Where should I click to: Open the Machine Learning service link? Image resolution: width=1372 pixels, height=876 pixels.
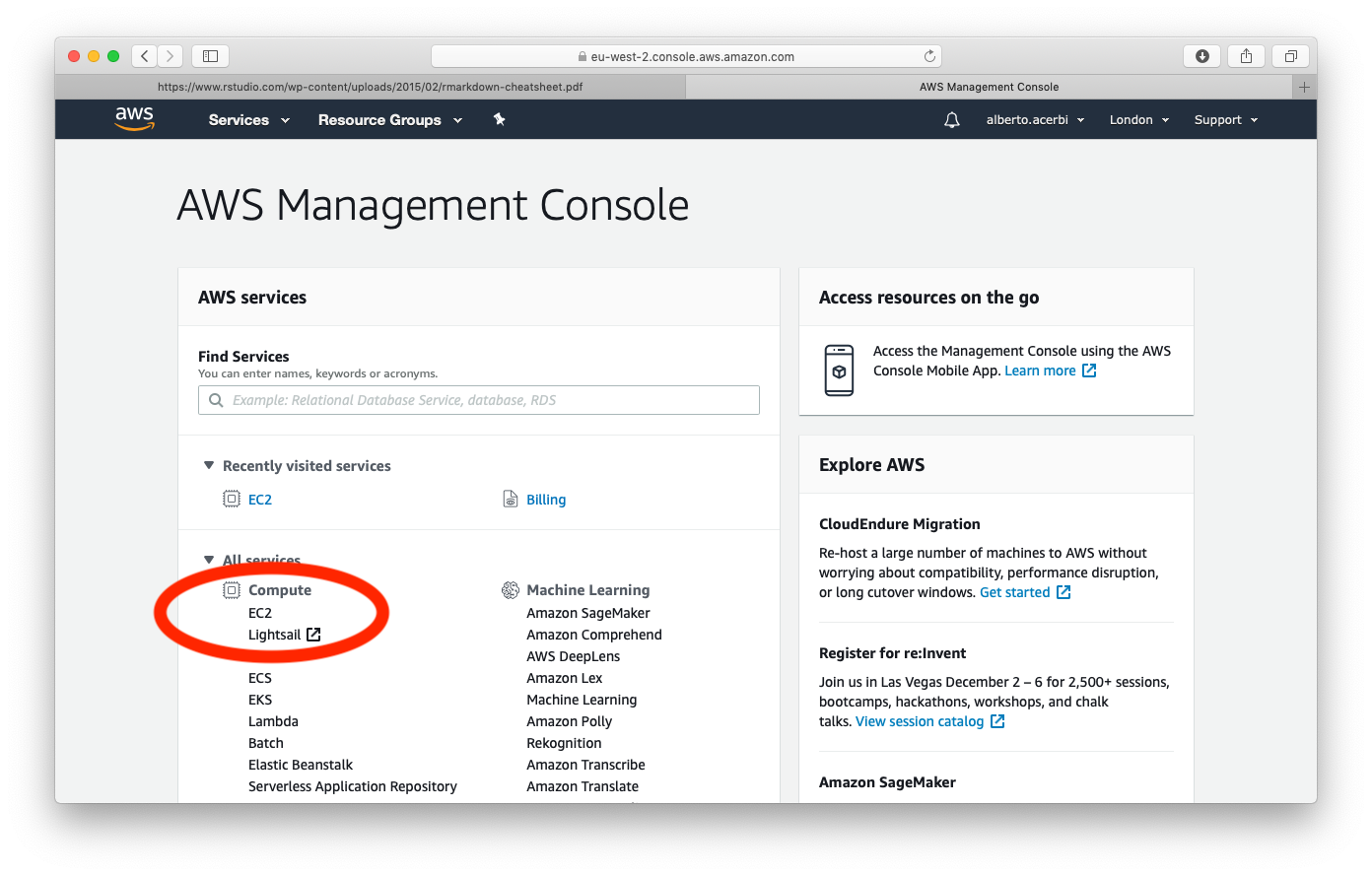pyautogui.click(x=582, y=700)
